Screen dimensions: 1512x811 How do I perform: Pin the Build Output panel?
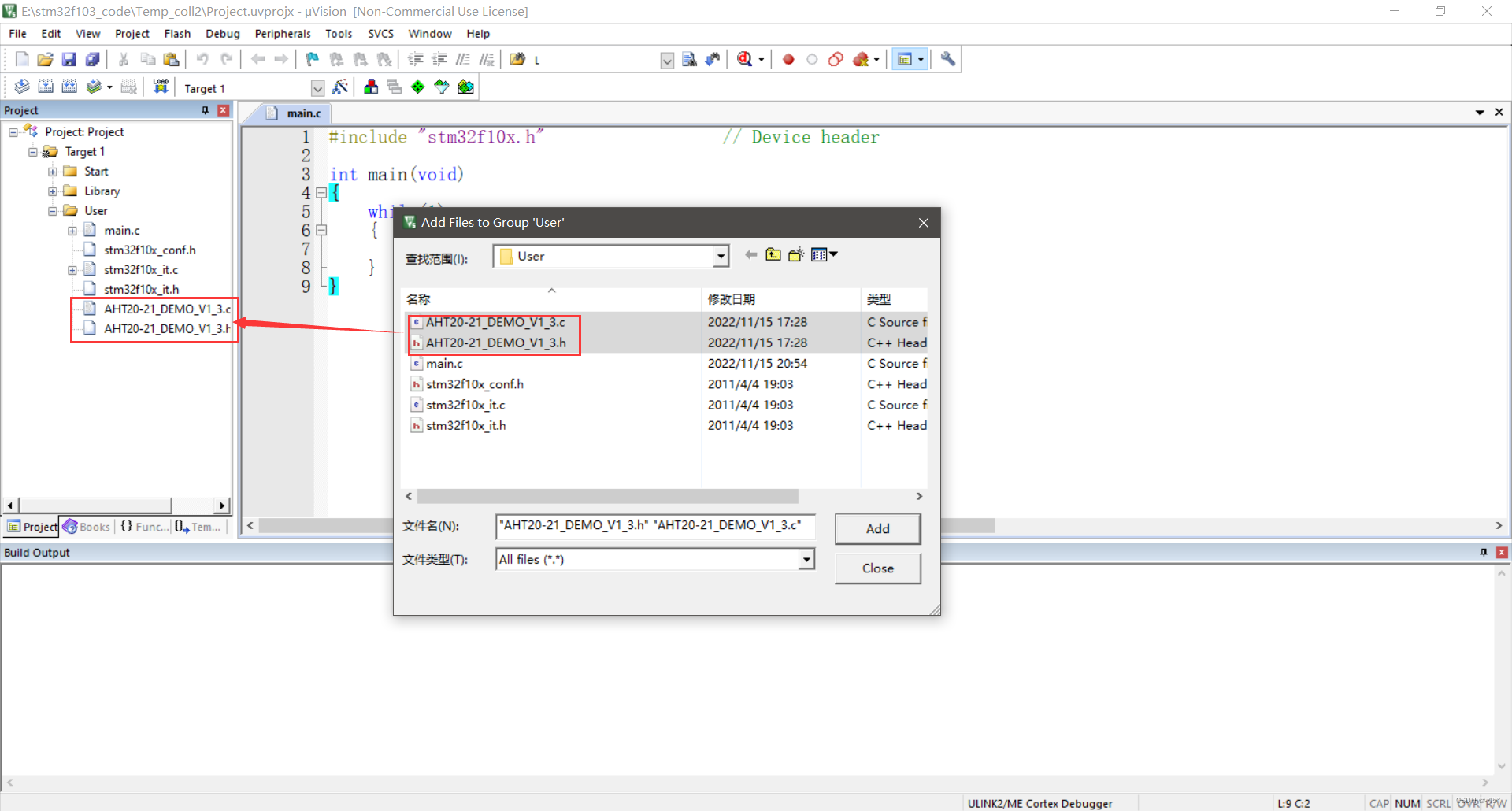[x=1484, y=552]
